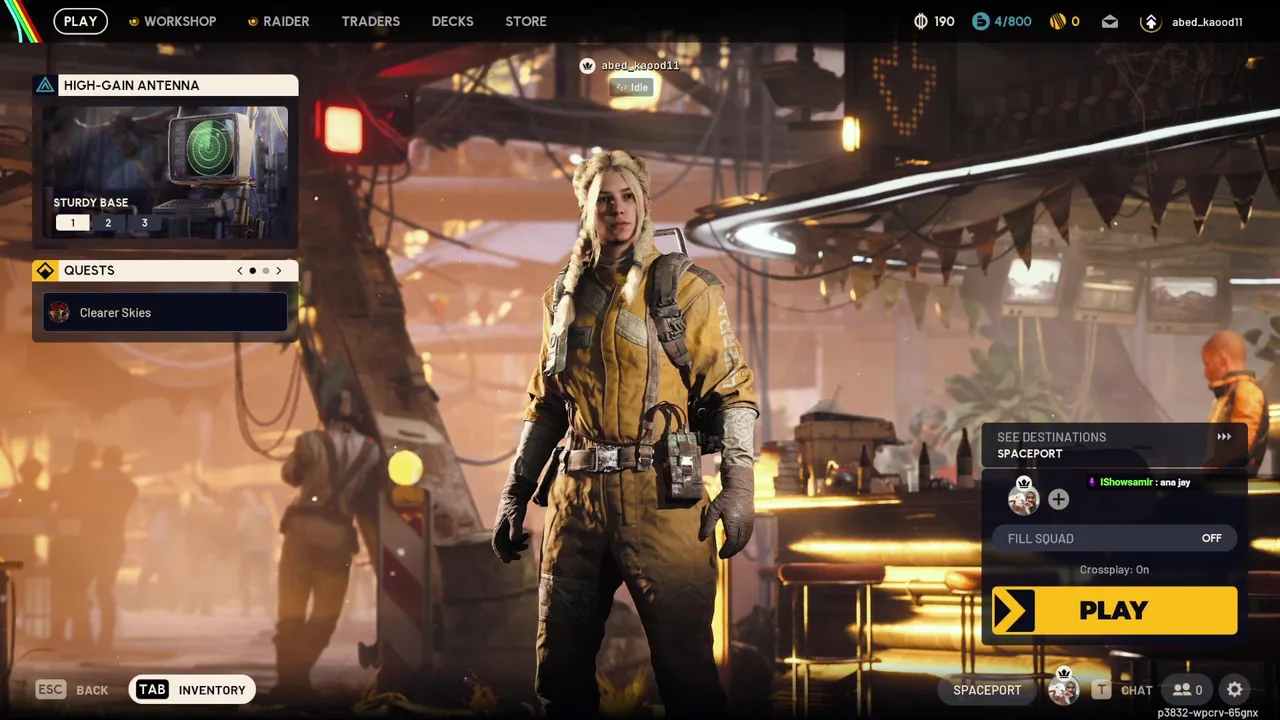Click the Raider tab notification icon
The image size is (1280, 720).
(x=253, y=21)
